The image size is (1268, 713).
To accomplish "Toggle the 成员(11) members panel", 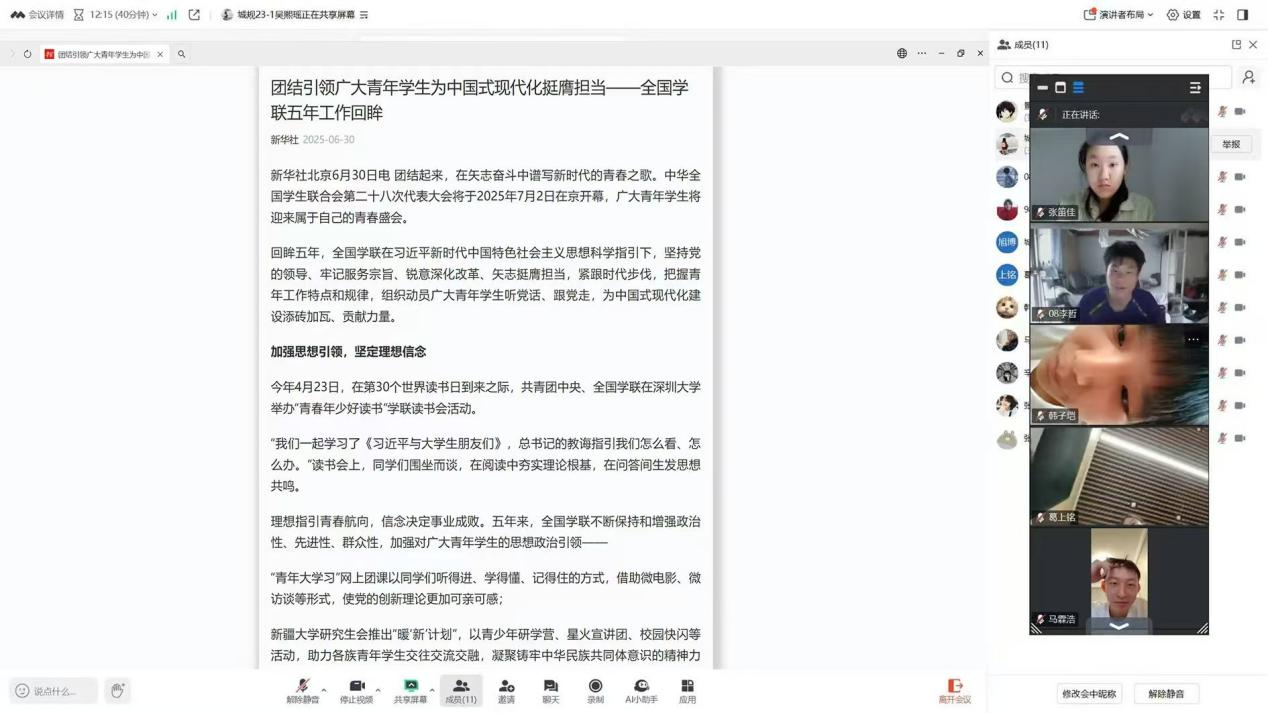I will (x=460, y=690).
